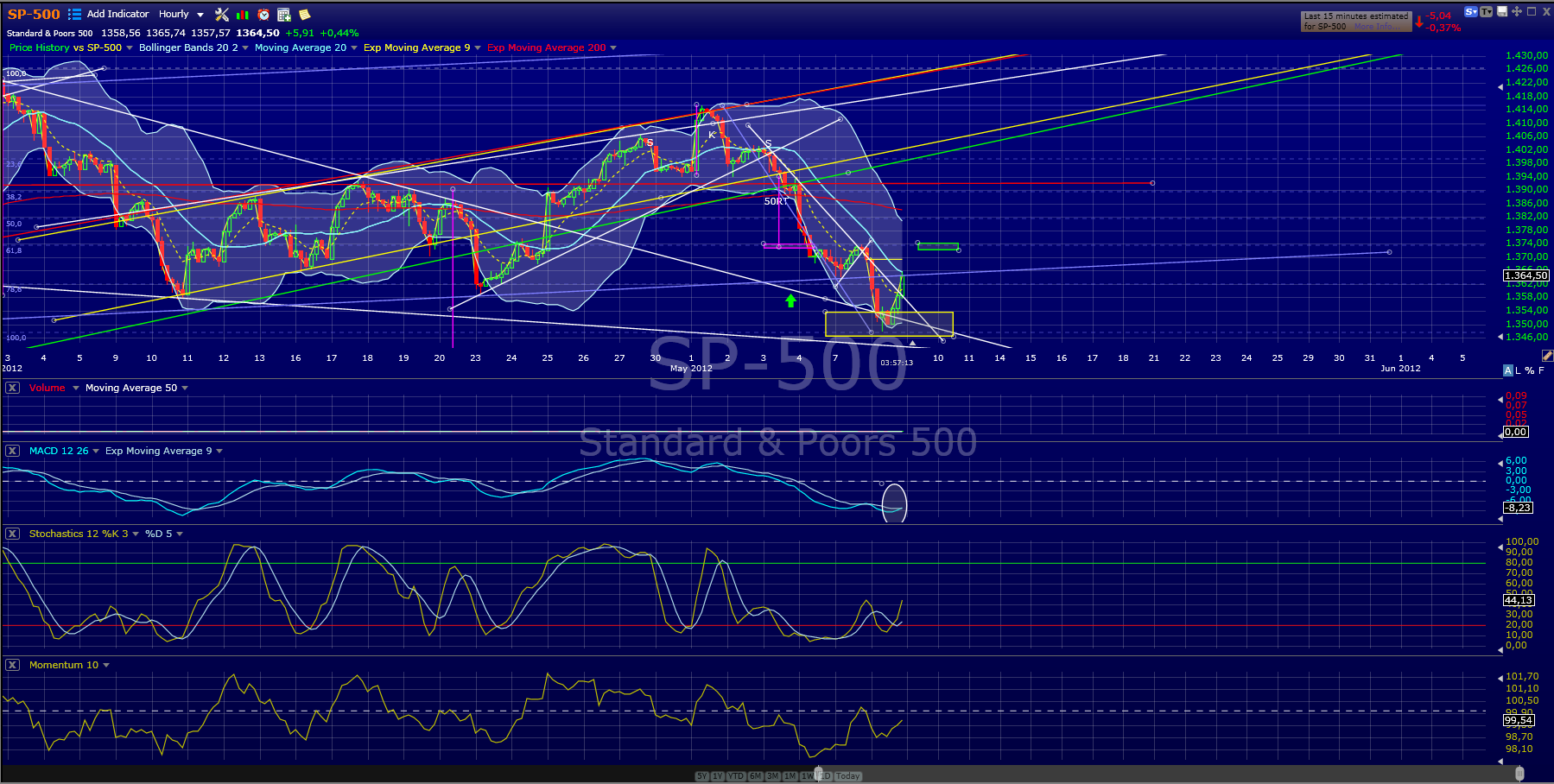Jump to the Today time range

848,776
